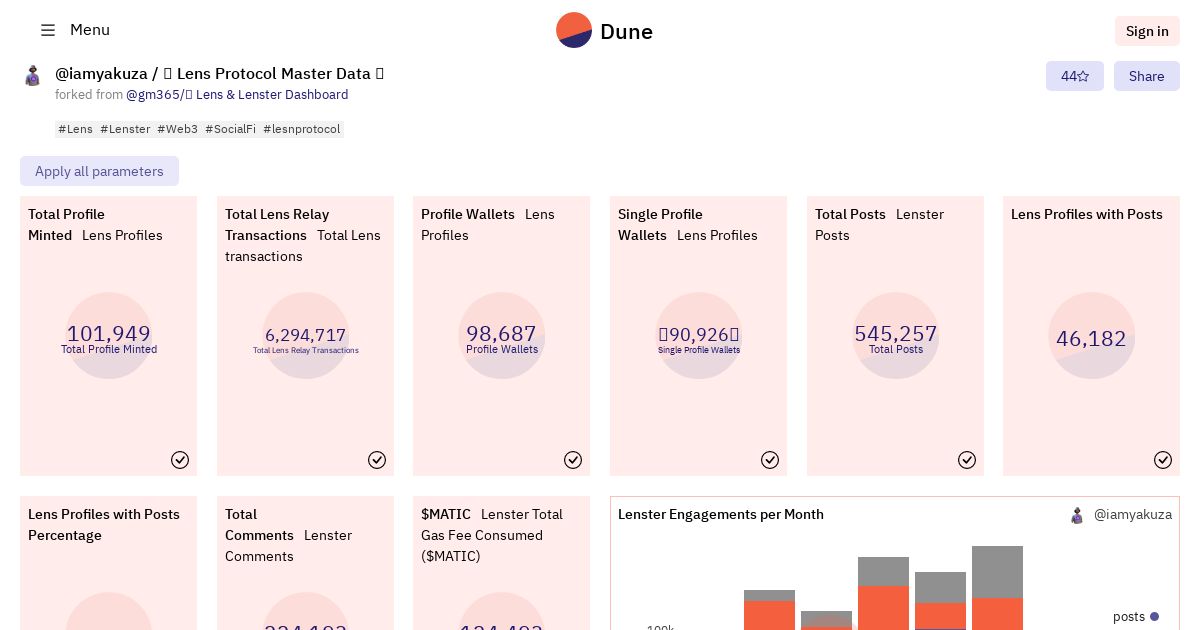Open the Total Profile Minted card title
The width and height of the screenshot is (1200, 630).
pyautogui.click(x=66, y=225)
